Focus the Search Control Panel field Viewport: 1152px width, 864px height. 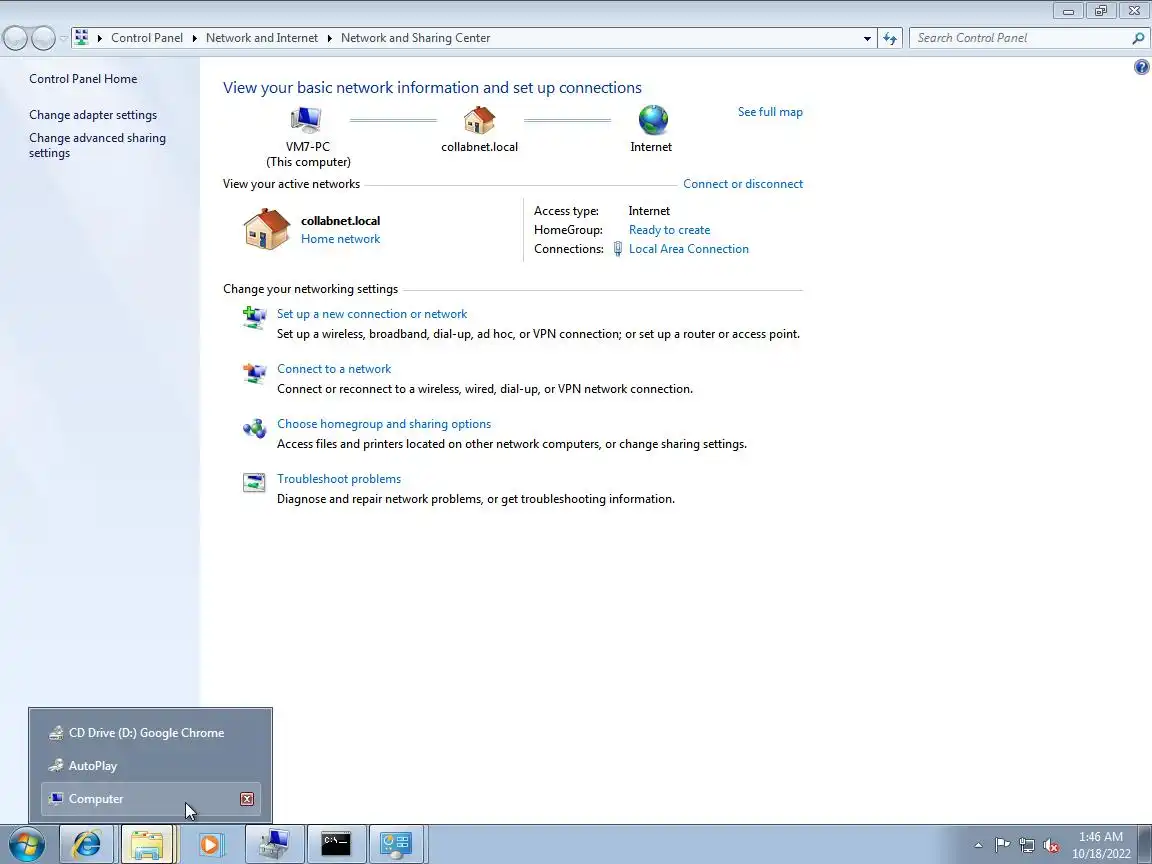pos(1021,38)
